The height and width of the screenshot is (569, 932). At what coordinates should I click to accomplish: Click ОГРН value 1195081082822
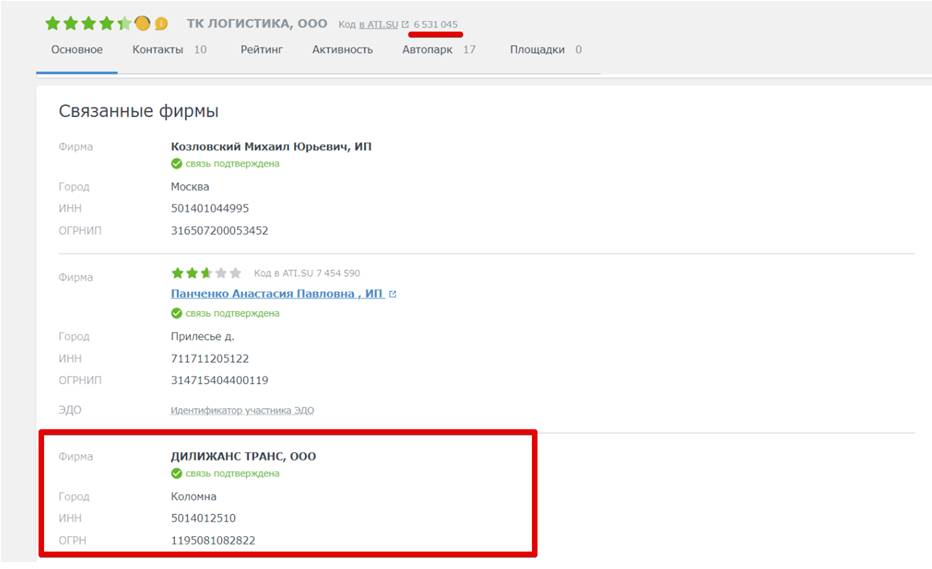tap(213, 540)
